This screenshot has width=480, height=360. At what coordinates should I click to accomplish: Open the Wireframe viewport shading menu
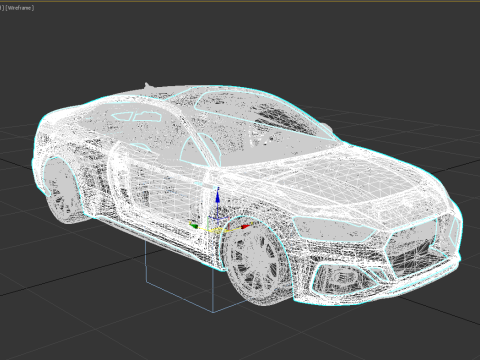[x=20, y=8]
